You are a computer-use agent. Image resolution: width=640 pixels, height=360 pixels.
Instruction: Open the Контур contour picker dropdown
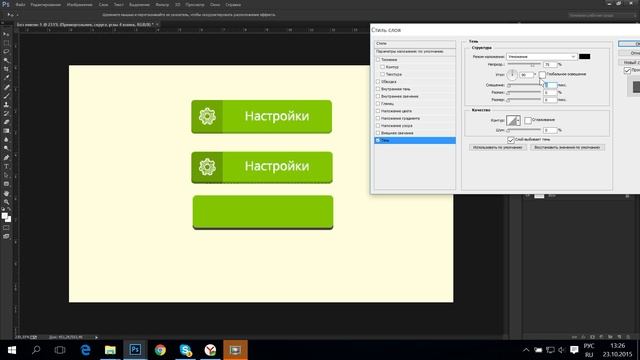518,120
